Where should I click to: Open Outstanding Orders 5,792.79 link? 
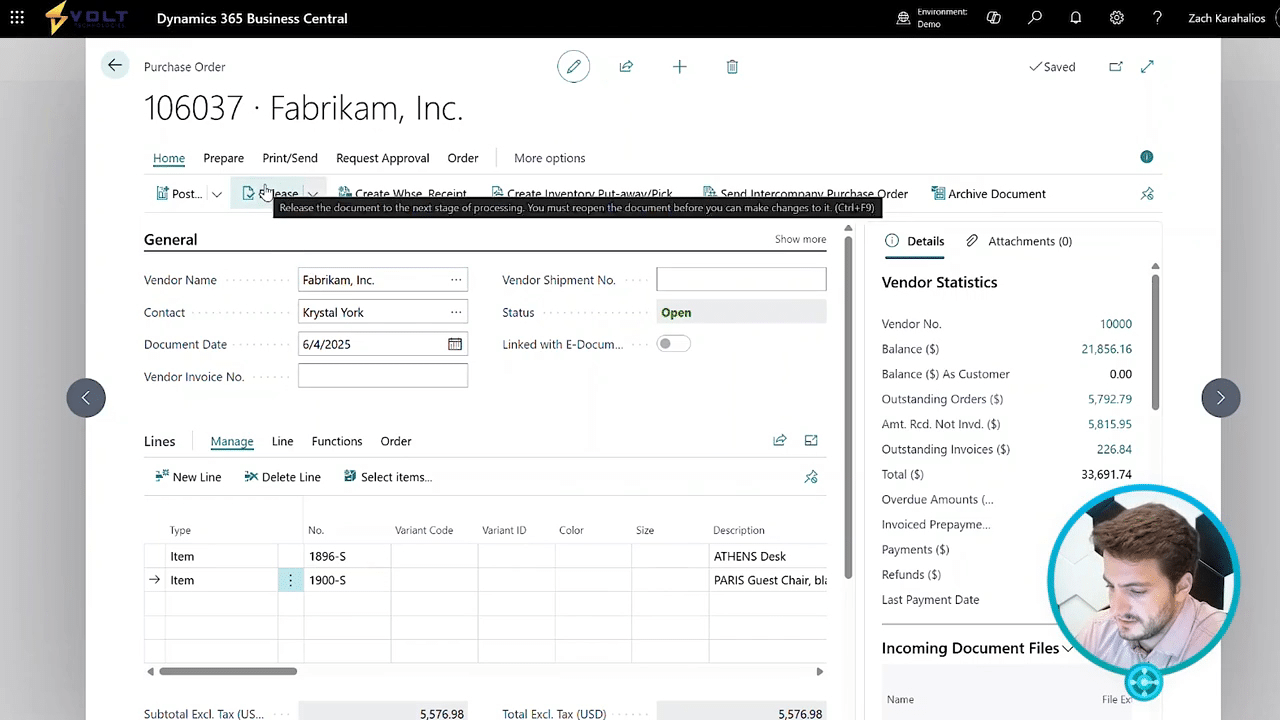coord(1110,399)
